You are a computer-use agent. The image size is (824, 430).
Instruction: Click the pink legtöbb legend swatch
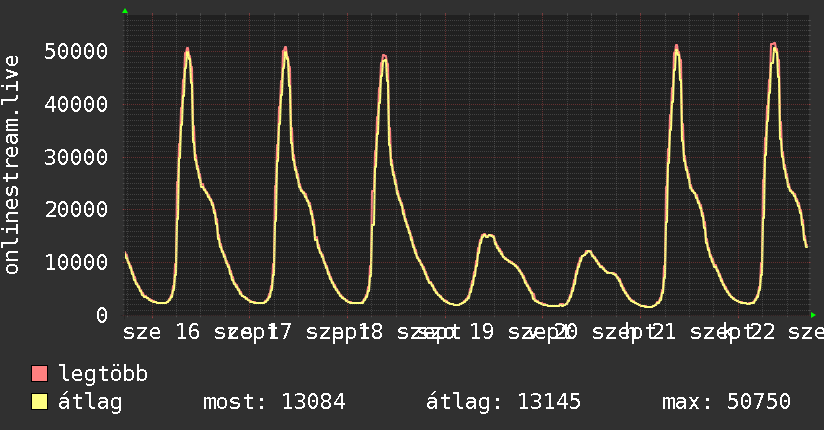tap(39, 374)
